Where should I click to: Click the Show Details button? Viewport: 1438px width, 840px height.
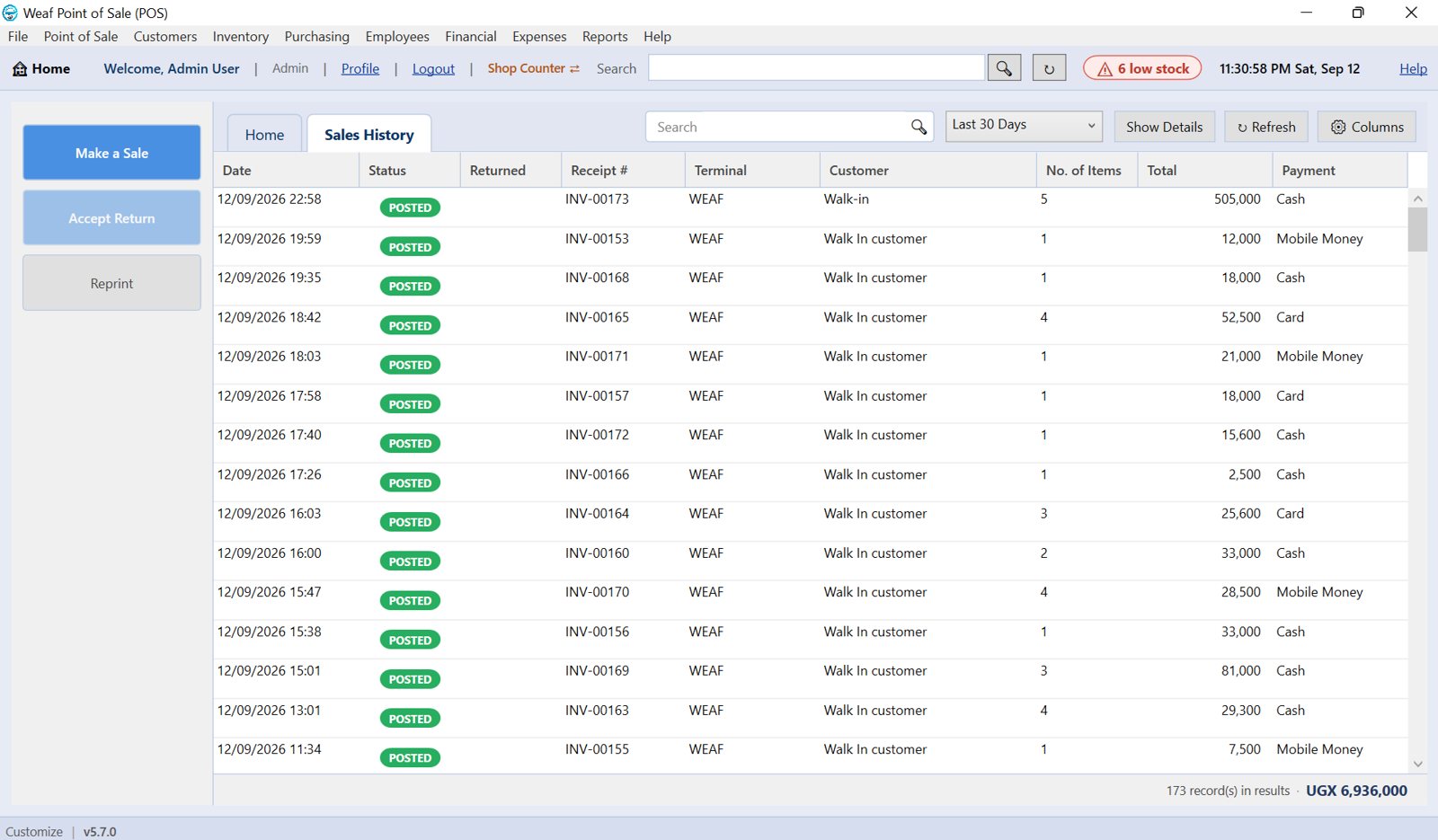tap(1165, 127)
